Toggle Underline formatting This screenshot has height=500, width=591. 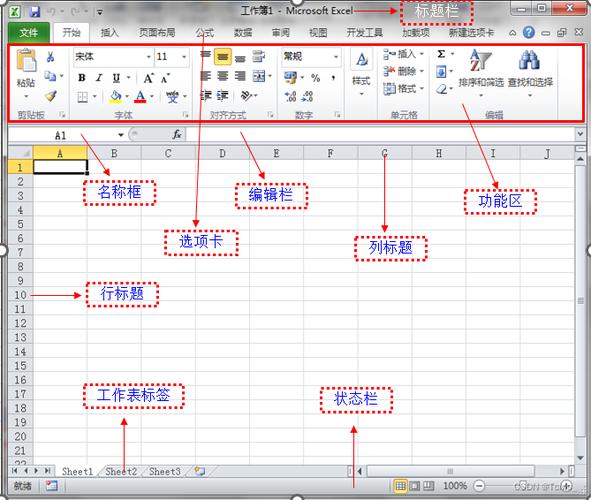tap(116, 78)
